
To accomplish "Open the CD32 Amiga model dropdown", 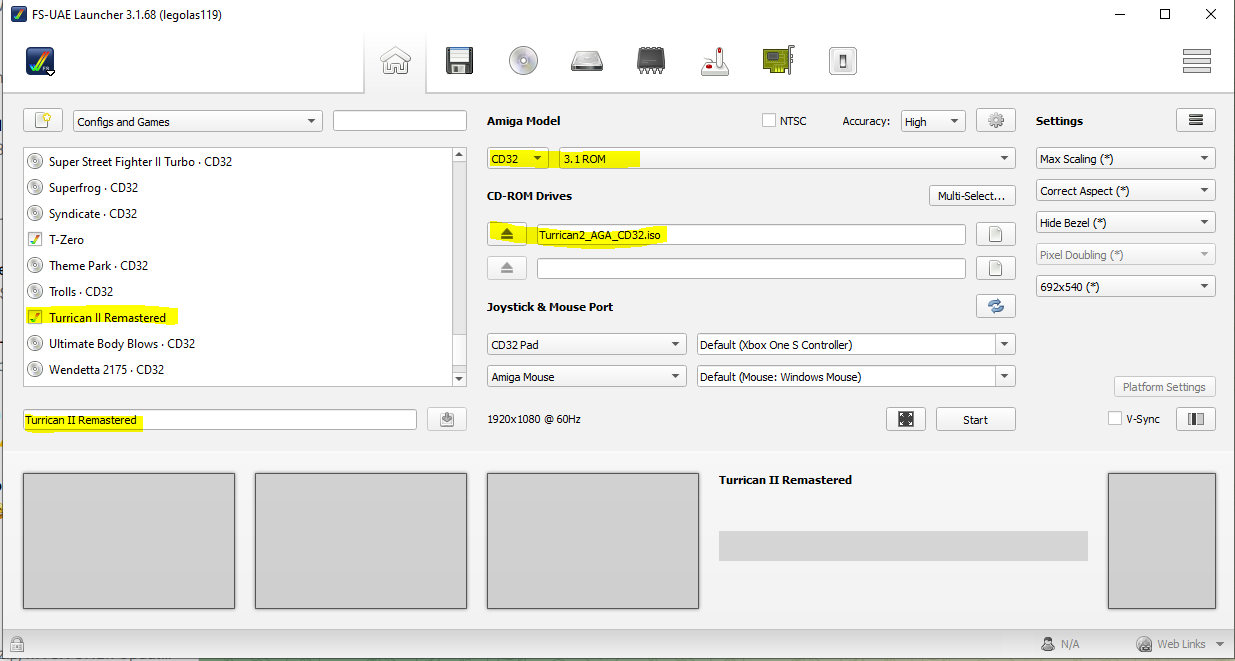I will click(x=518, y=158).
